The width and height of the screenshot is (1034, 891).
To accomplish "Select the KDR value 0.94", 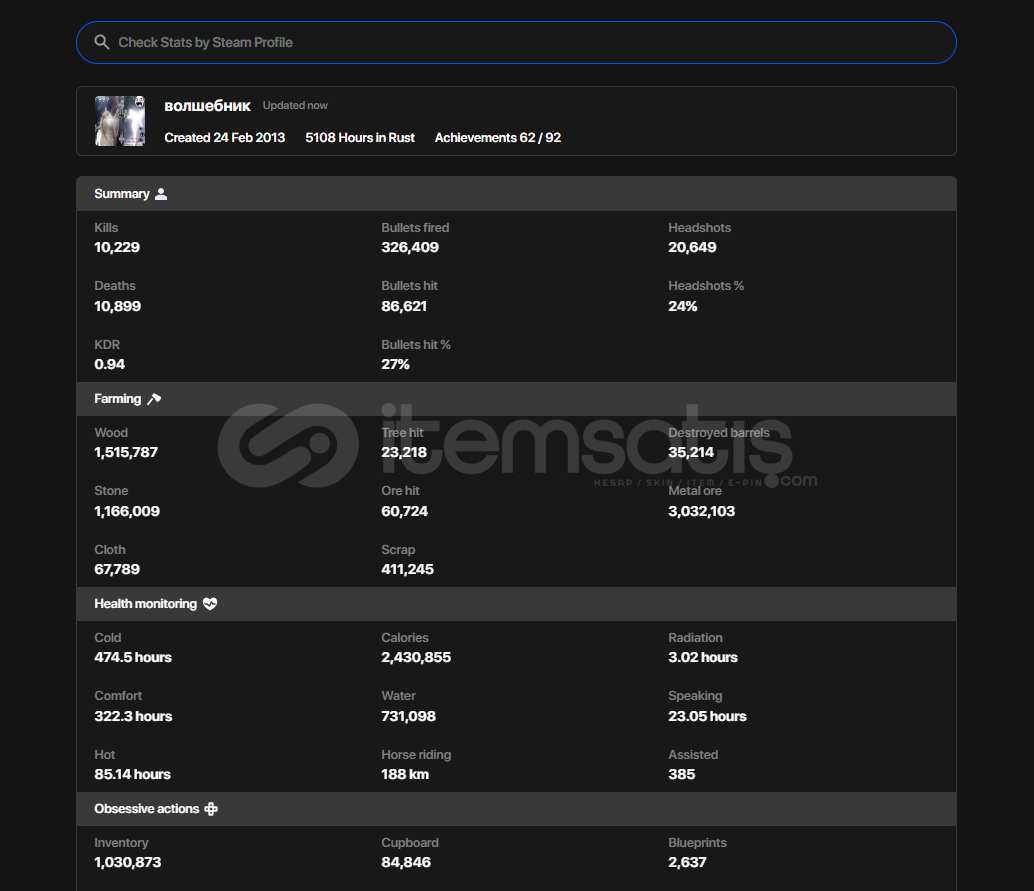I will (x=109, y=365).
